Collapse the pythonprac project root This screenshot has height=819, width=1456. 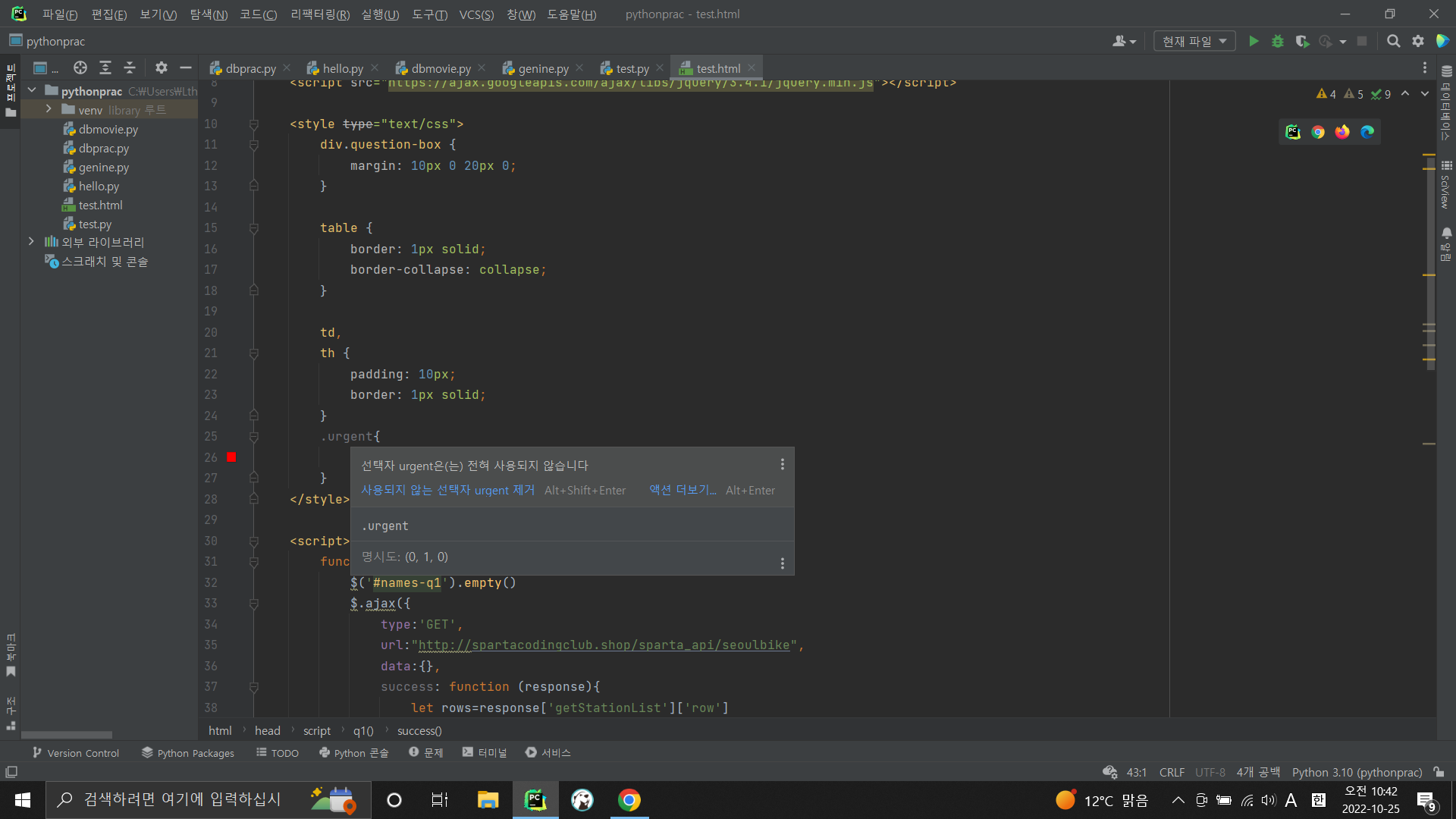(32, 90)
